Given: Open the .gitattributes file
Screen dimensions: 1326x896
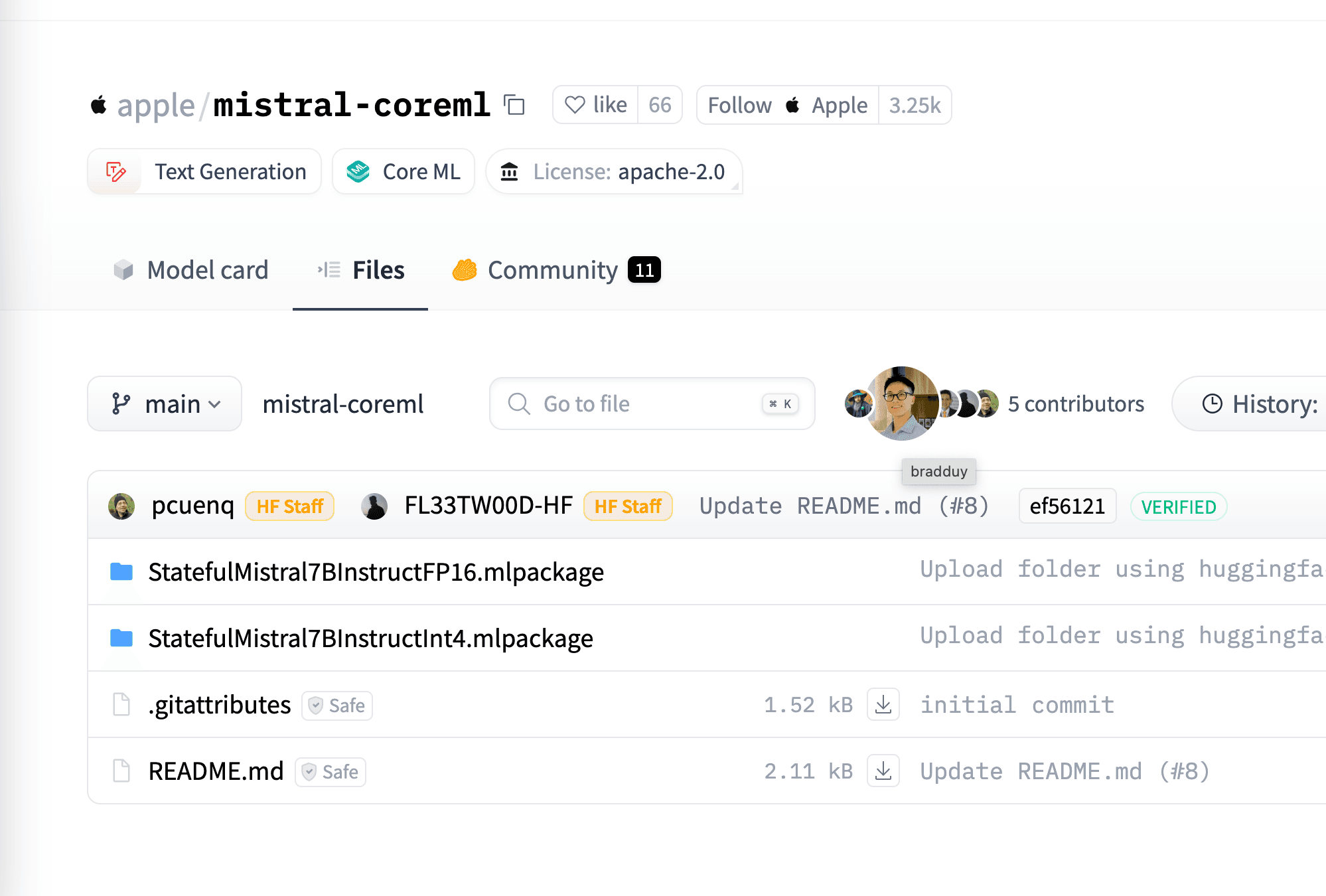Looking at the screenshot, I should click(x=220, y=704).
